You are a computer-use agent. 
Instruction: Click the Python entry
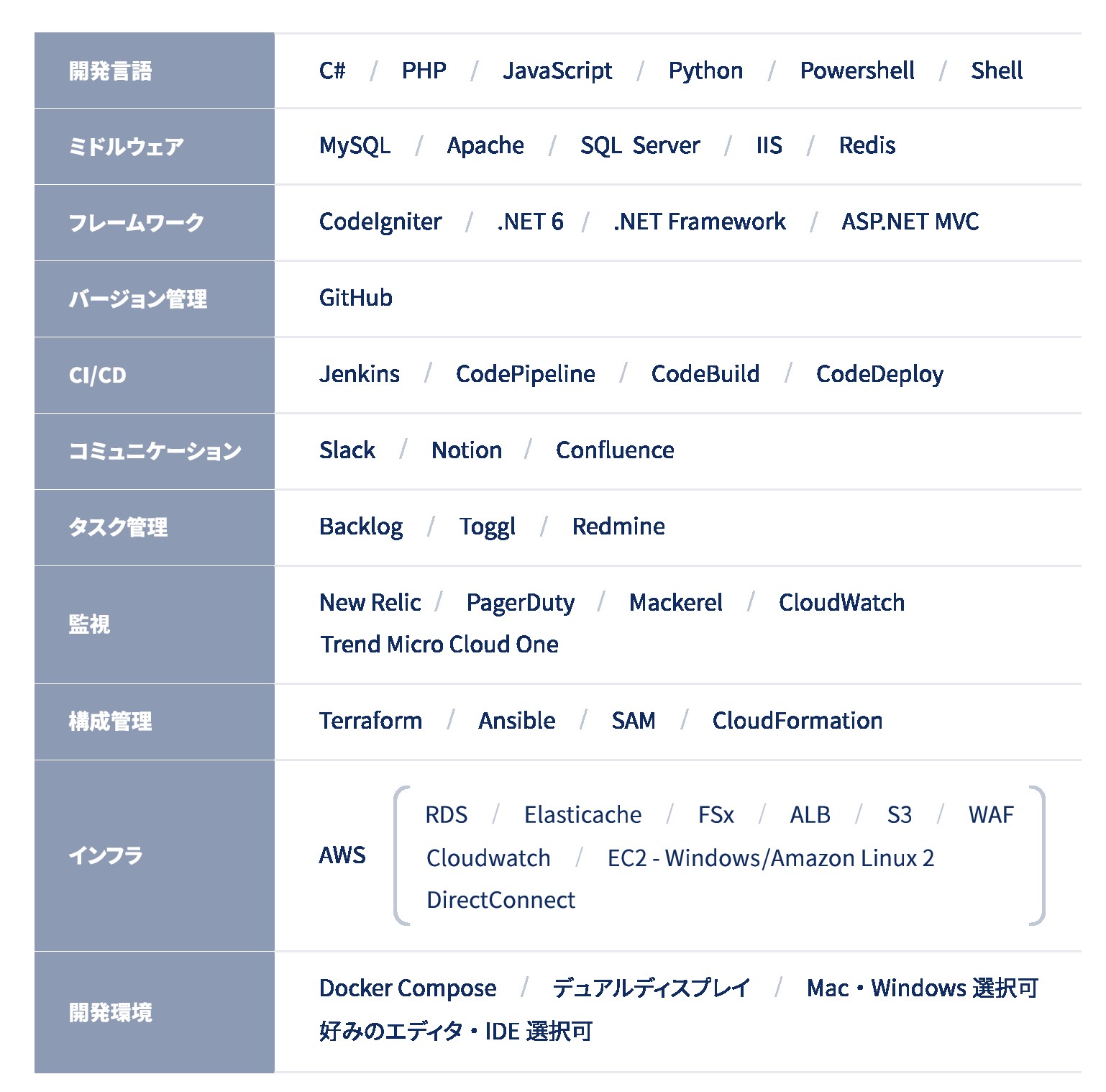click(705, 71)
